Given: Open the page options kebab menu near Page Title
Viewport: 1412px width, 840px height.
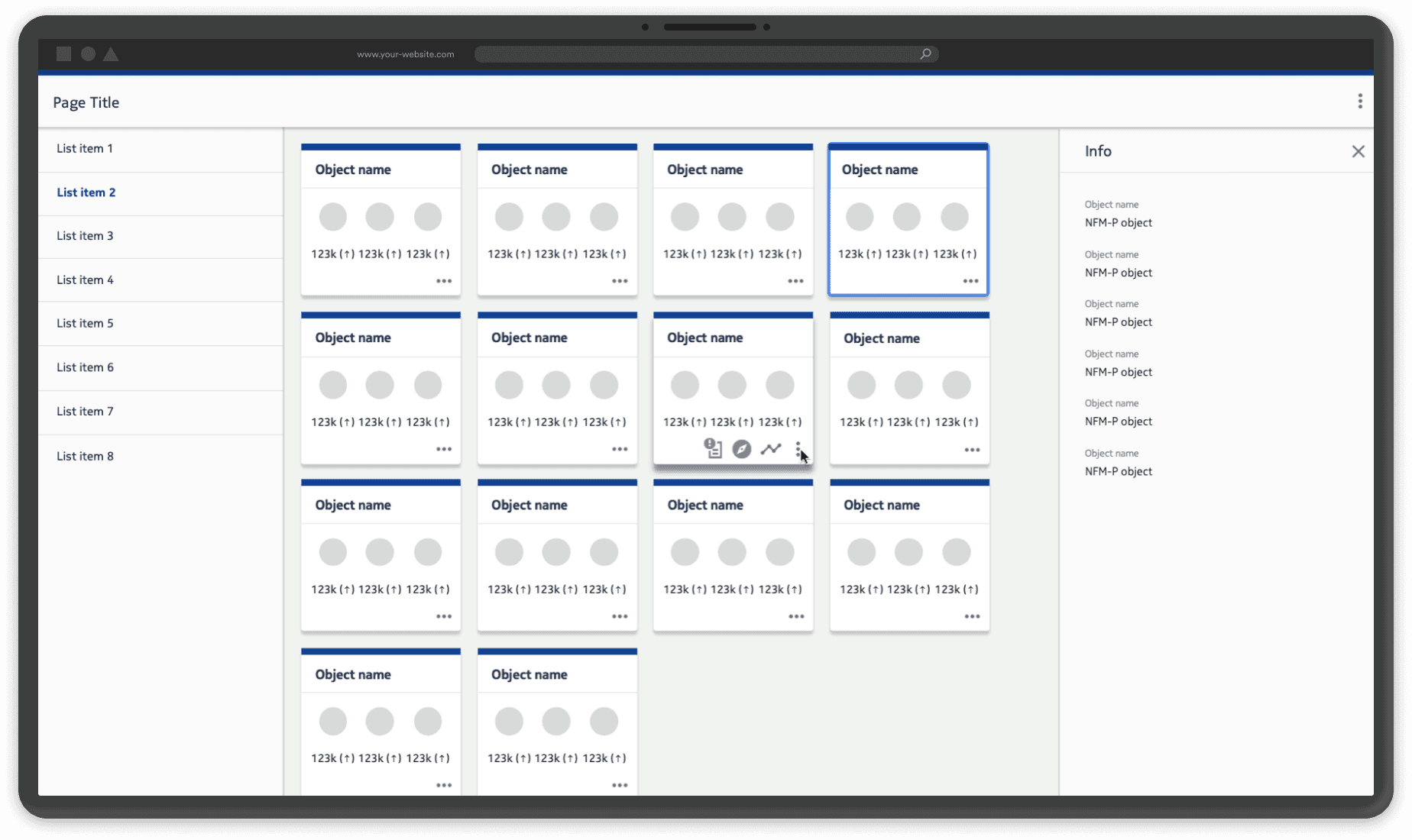Looking at the screenshot, I should coord(1360,100).
